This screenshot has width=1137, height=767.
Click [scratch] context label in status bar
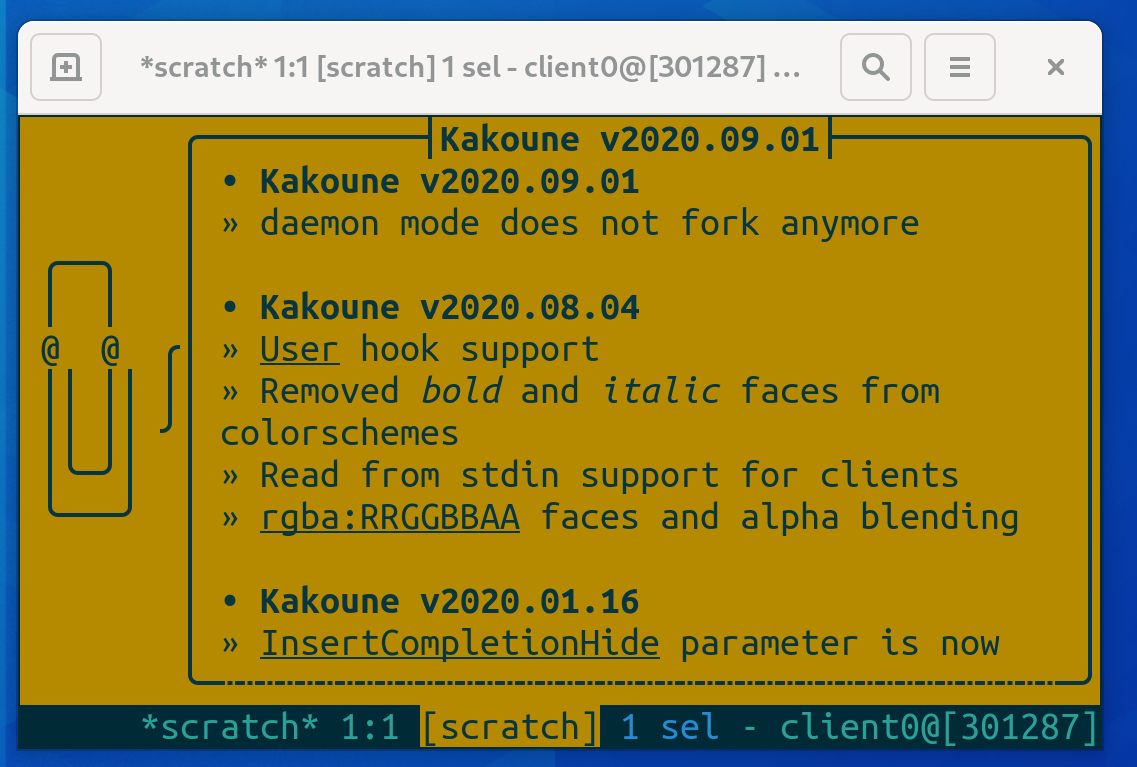(508, 727)
